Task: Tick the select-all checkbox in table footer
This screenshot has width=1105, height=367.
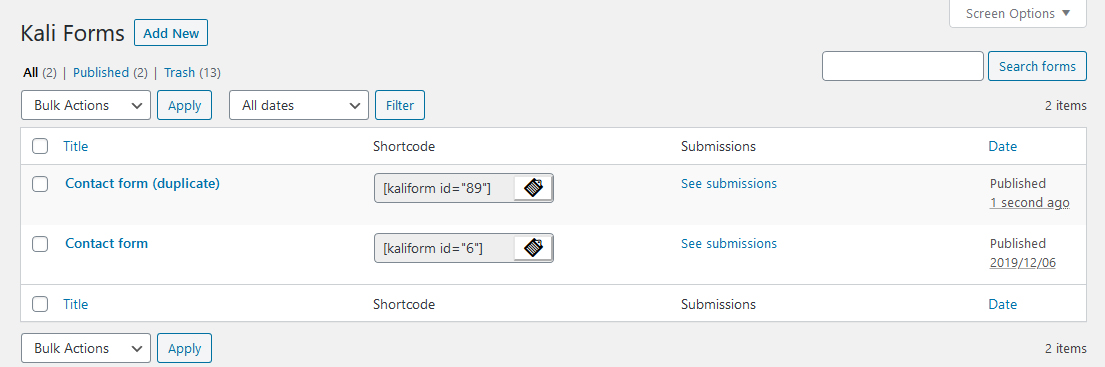Action: tap(40, 304)
